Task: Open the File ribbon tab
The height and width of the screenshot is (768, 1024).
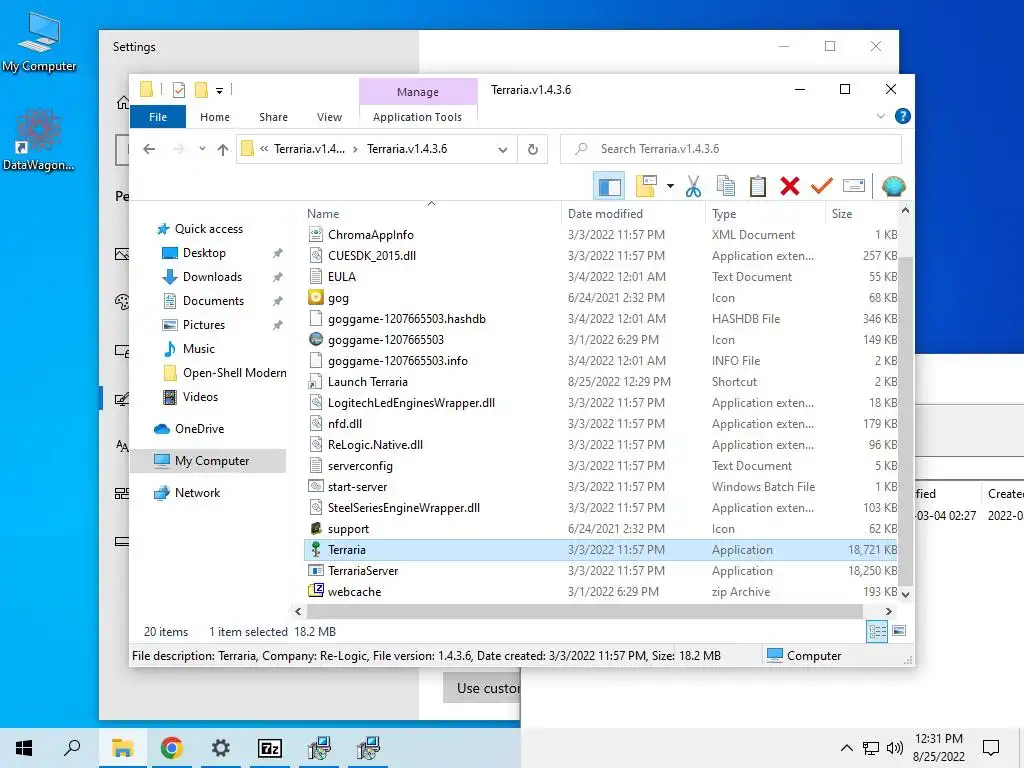Action: (158, 117)
